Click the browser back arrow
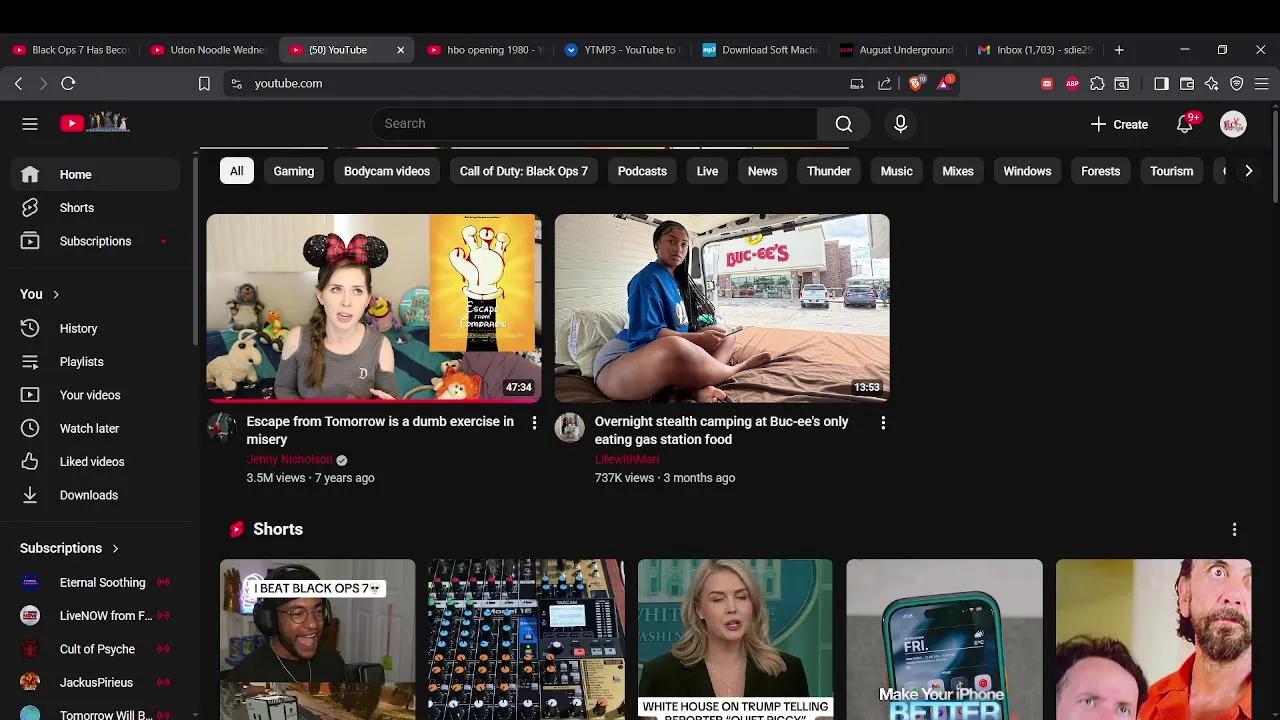This screenshot has width=1280, height=720. (x=18, y=84)
